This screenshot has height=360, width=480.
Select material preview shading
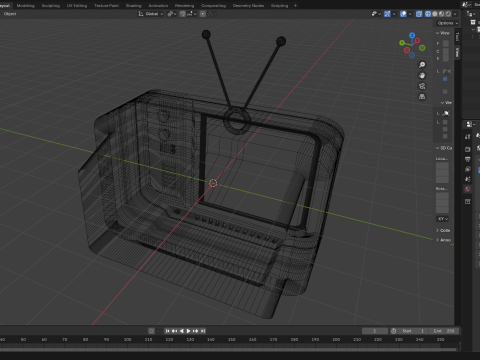coord(441,14)
